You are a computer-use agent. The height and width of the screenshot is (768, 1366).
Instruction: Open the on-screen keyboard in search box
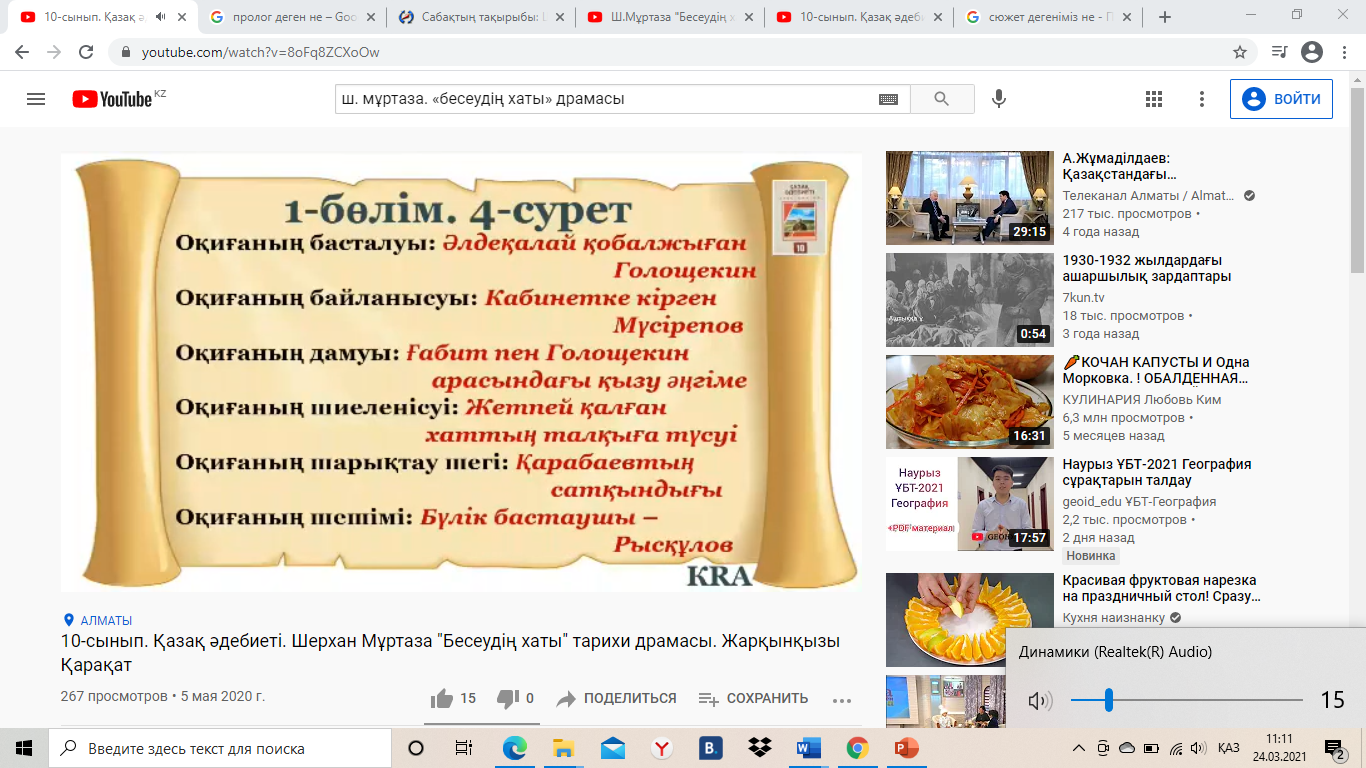click(888, 99)
